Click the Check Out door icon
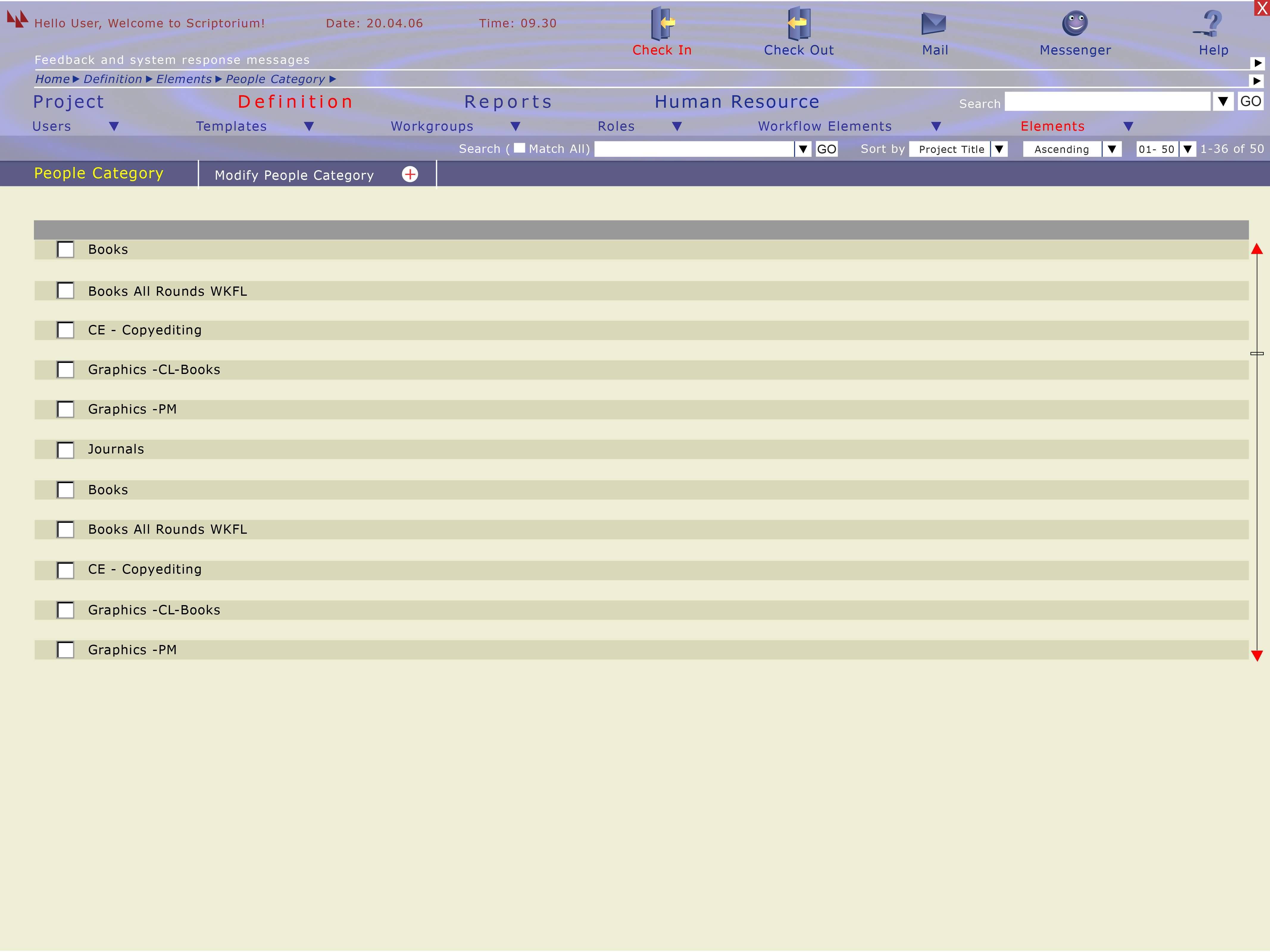The height and width of the screenshot is (952, 1270). [799, 23]
